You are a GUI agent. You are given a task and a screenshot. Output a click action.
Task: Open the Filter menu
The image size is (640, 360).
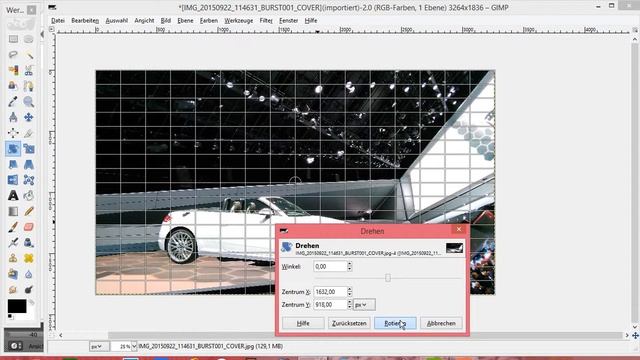point(266,20)
